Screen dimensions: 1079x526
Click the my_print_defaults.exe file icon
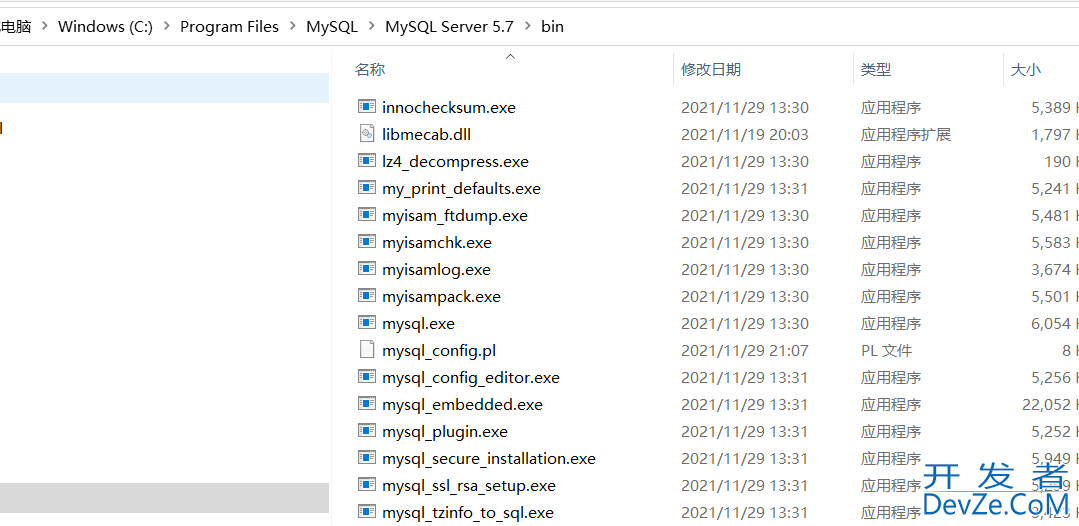point(367,188)
